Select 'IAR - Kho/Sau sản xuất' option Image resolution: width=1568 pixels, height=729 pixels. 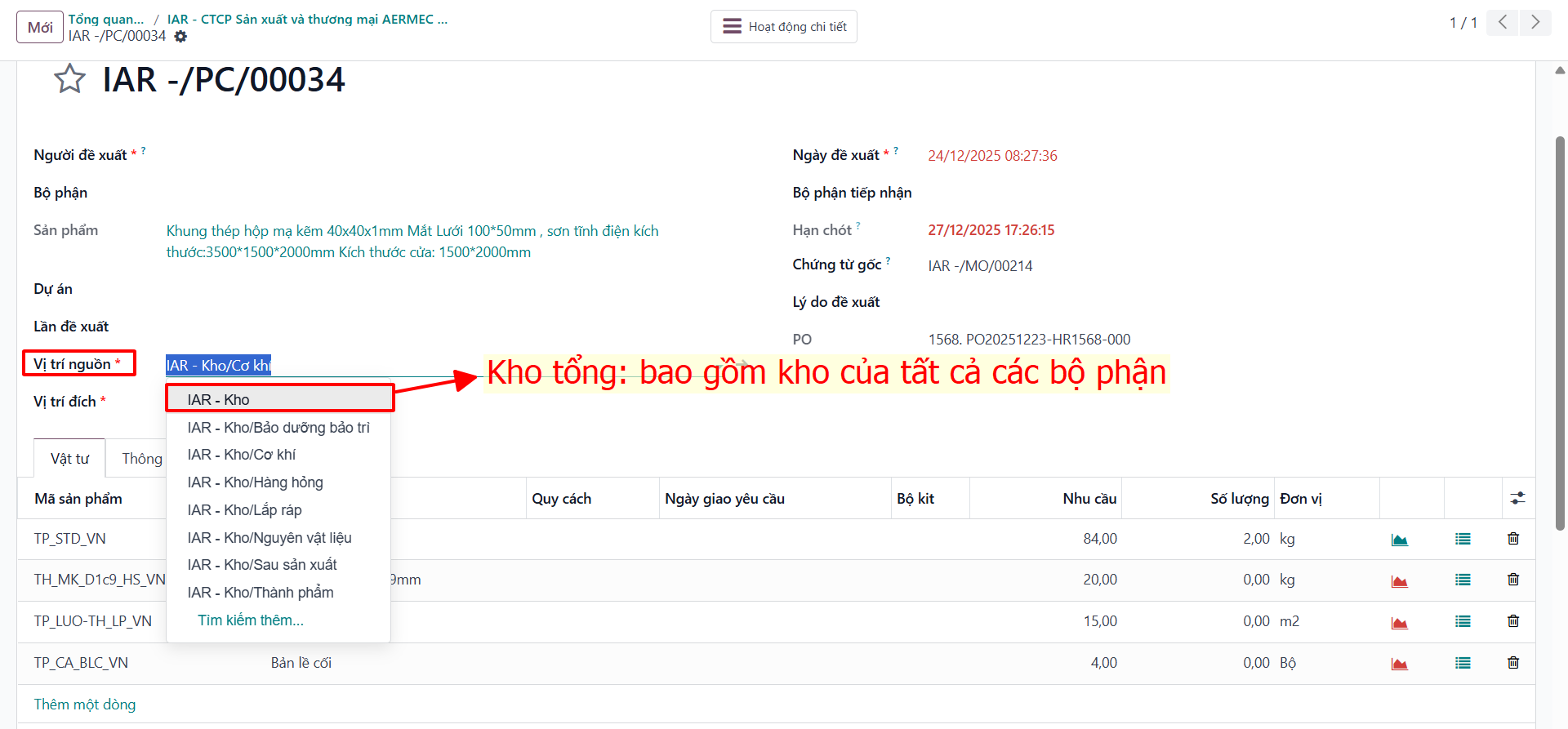pos(278,565)
